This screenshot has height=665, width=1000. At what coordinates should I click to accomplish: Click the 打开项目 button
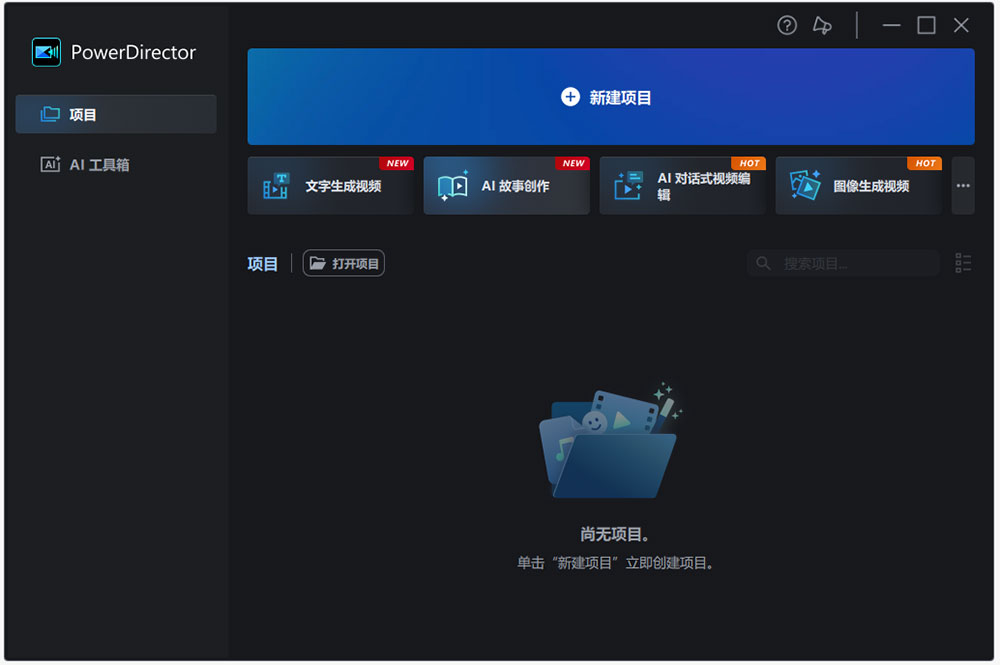pyautogui.click(x=343, y=263)
